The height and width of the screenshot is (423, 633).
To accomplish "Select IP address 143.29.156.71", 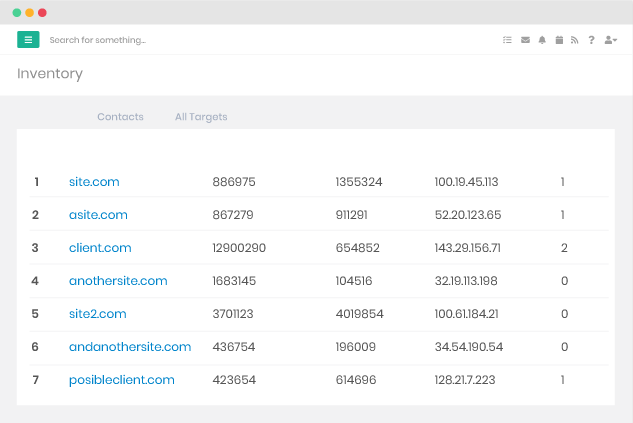I will point(467,248).
